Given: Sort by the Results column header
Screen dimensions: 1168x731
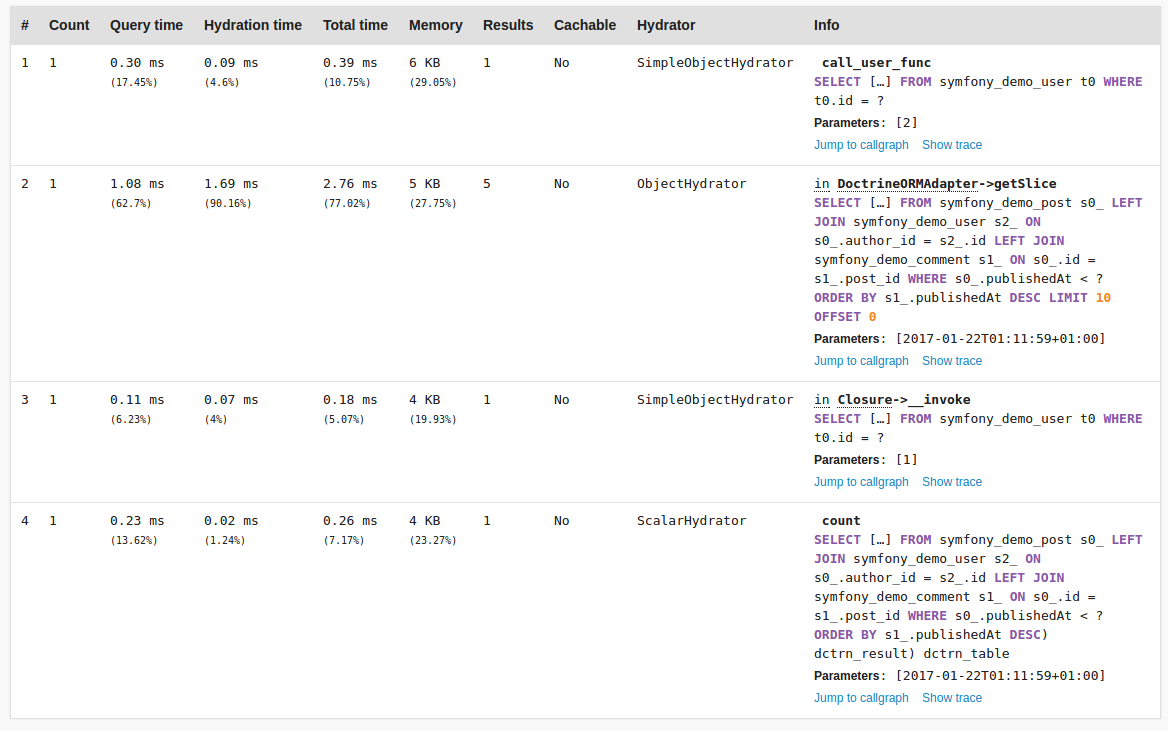Looking at the screenshot, I should tap(507, 25).
